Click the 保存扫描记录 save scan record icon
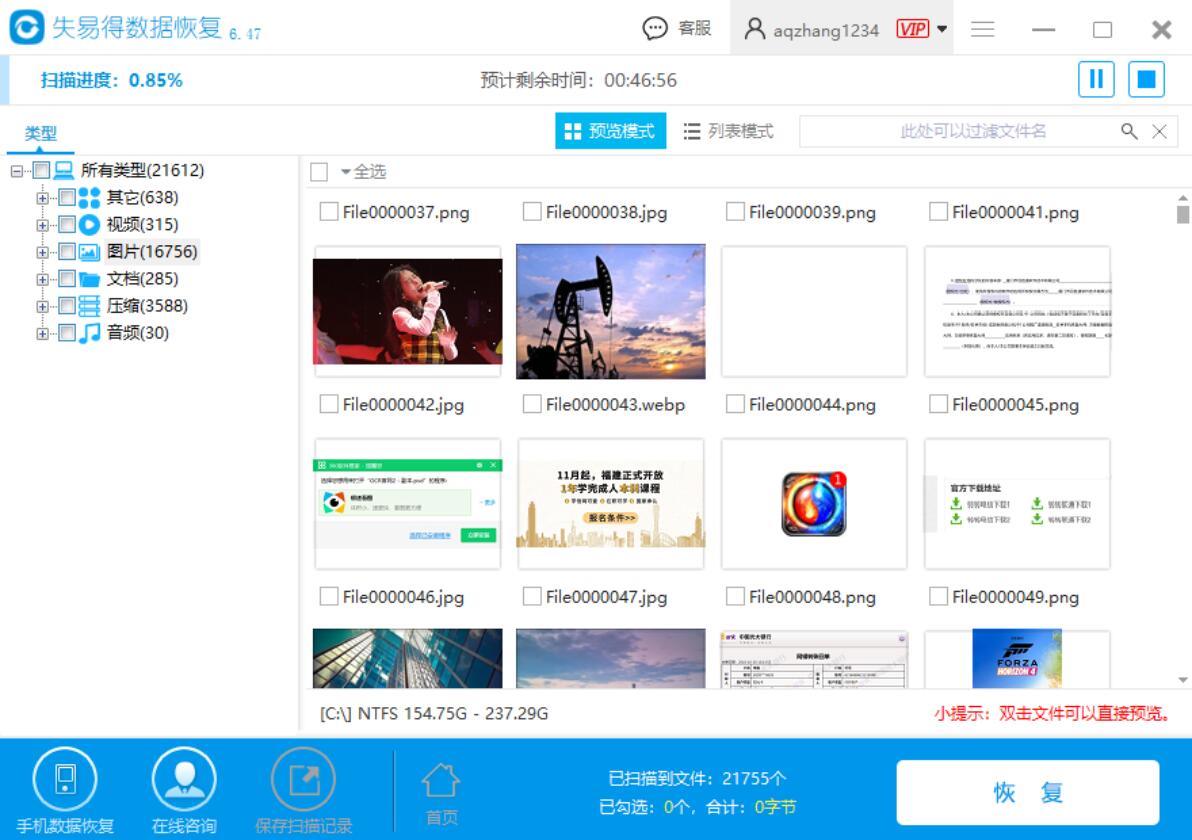 pyautogui.click(x=303, y=780)
